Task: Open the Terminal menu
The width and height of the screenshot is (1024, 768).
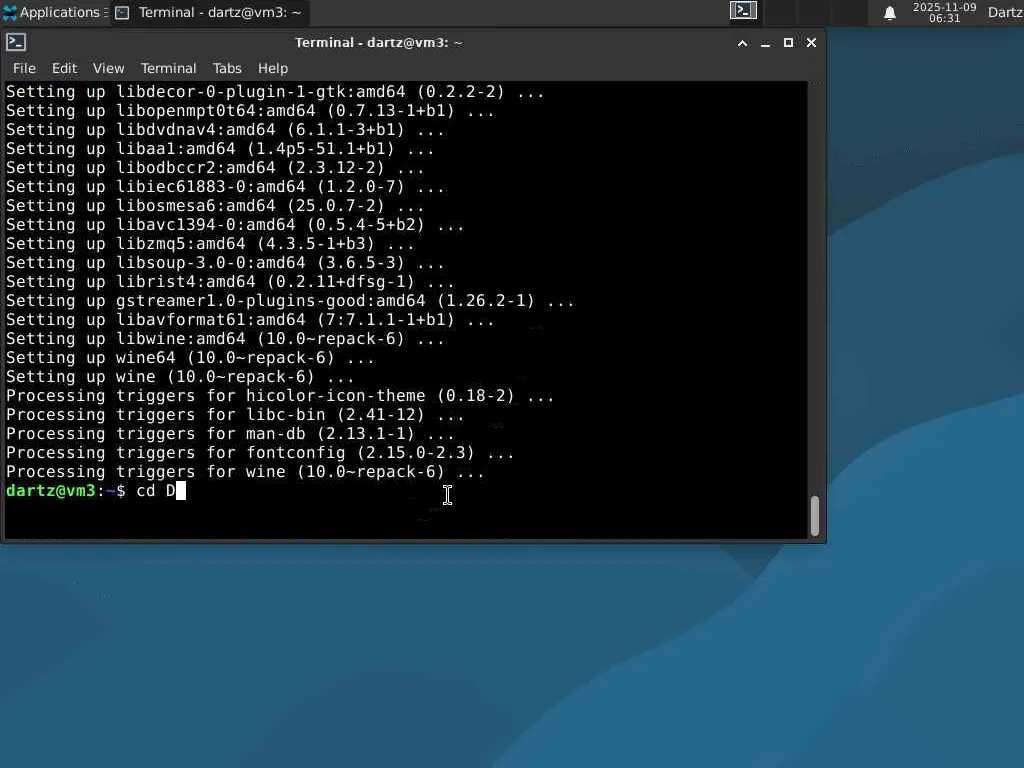Action: [168, 68]
